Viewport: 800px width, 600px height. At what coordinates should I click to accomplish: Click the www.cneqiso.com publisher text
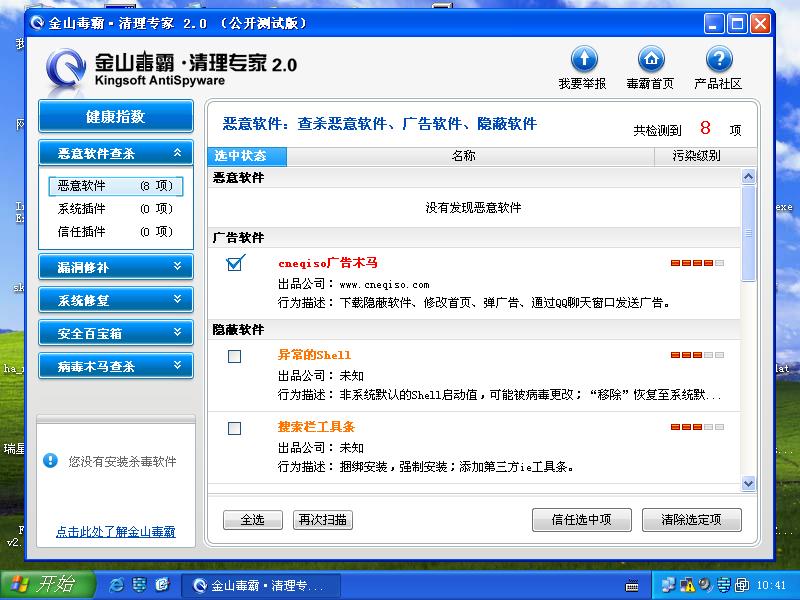(384, 285)
